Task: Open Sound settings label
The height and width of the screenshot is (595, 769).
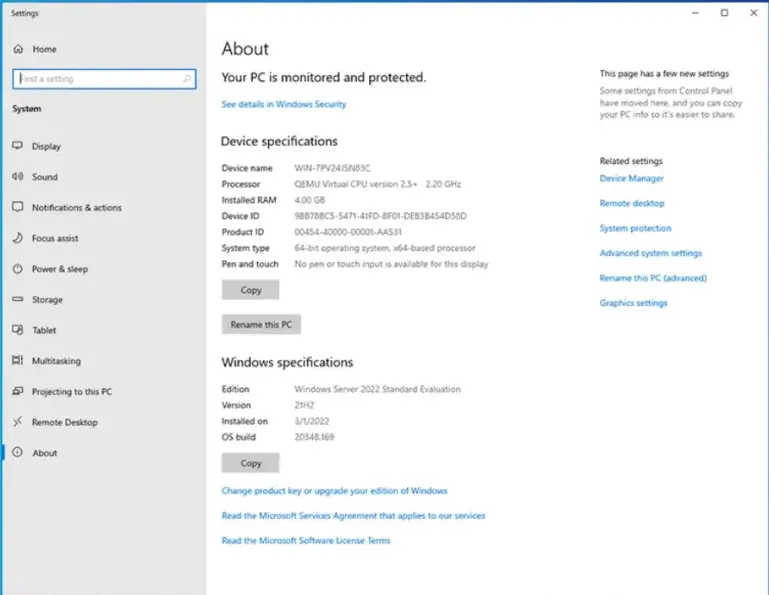Action: point(45,177)
